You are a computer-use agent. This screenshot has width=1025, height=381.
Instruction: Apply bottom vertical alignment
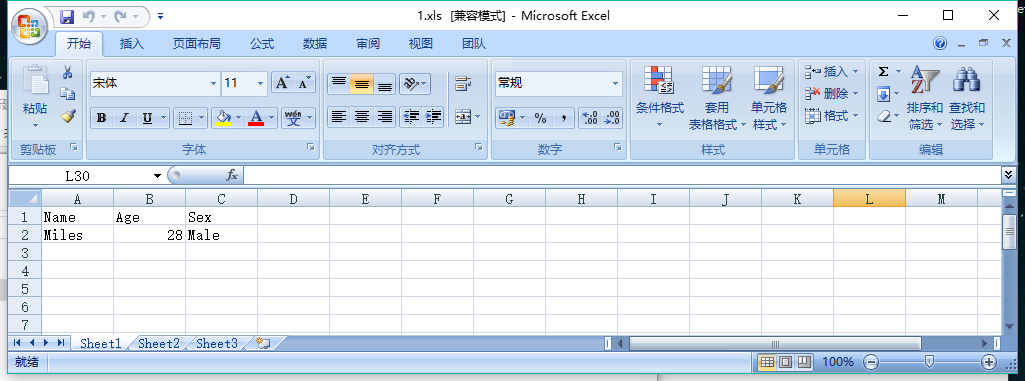click(385, 84)
